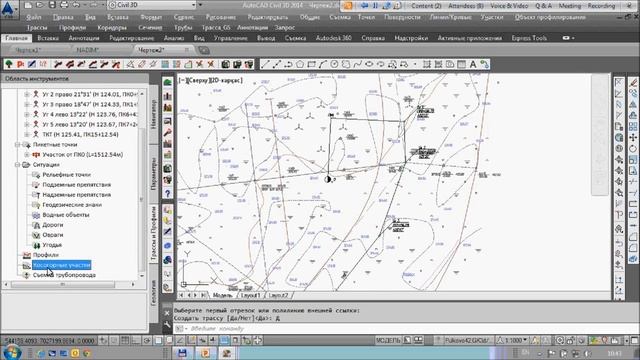The height and width of the screenshot is (360, 640).
Task: Select 'Подземные препятствия' tree item
Action: pos(77,185)
